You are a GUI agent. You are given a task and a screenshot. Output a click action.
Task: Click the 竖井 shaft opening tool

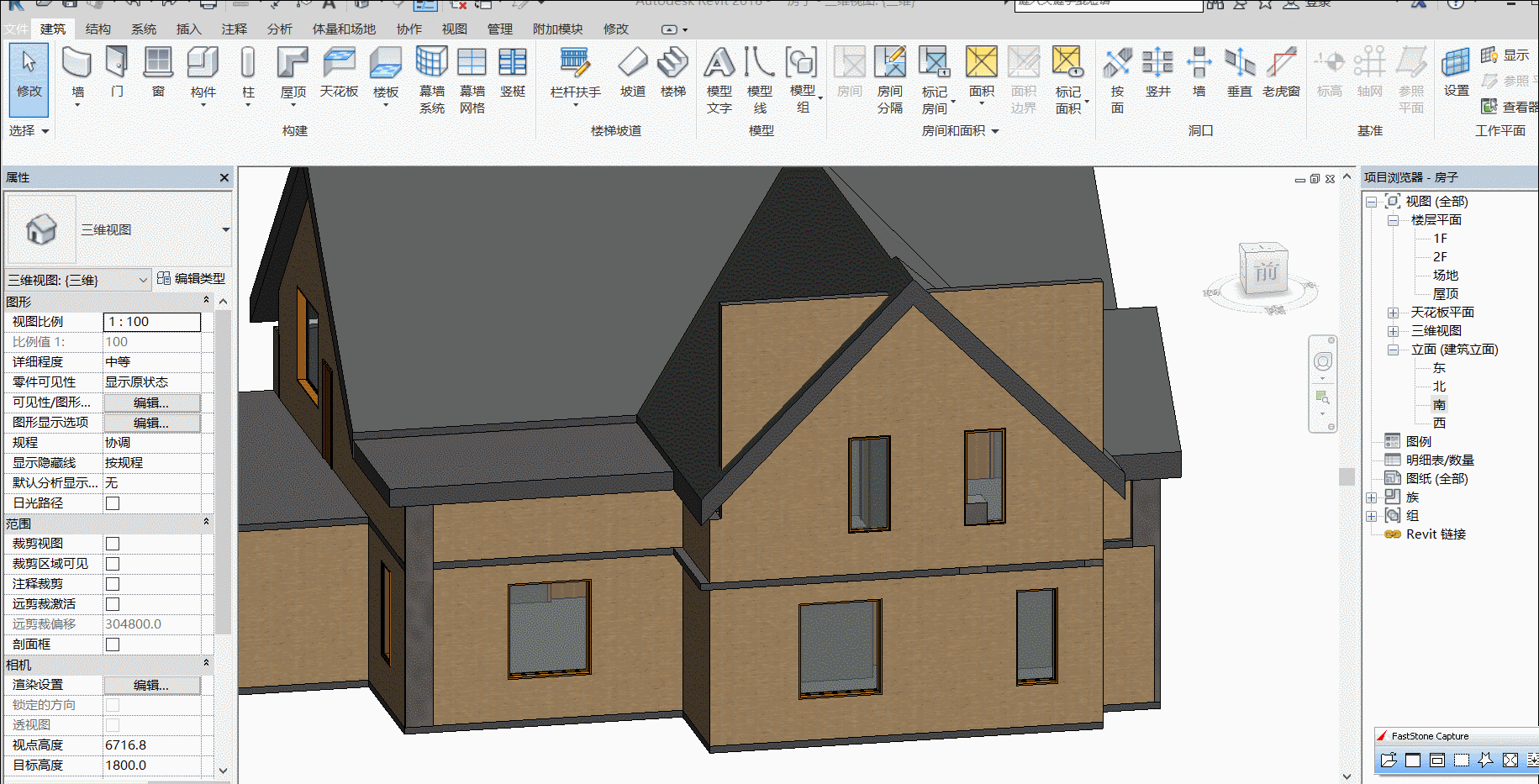1157,63
